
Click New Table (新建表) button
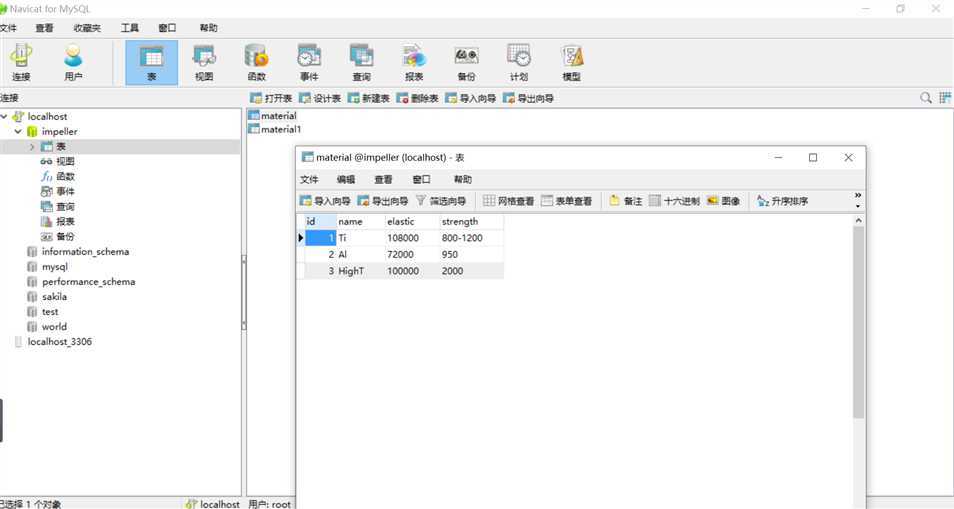[x=369, y=98]
